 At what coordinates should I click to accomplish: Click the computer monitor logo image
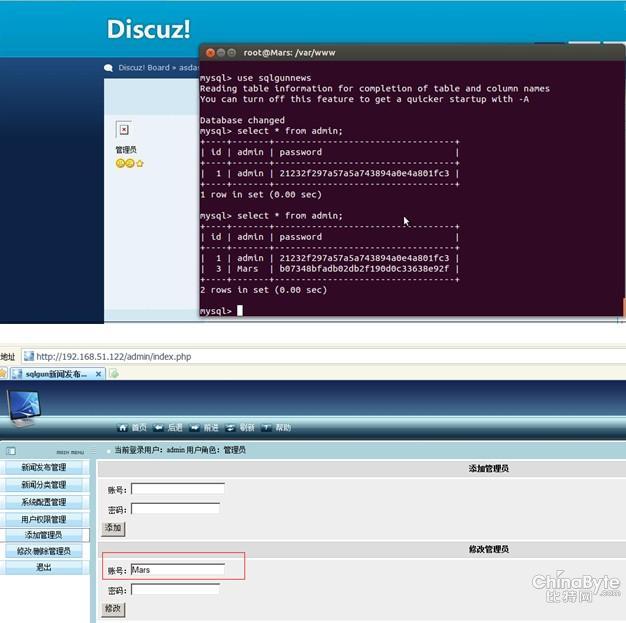24,408
